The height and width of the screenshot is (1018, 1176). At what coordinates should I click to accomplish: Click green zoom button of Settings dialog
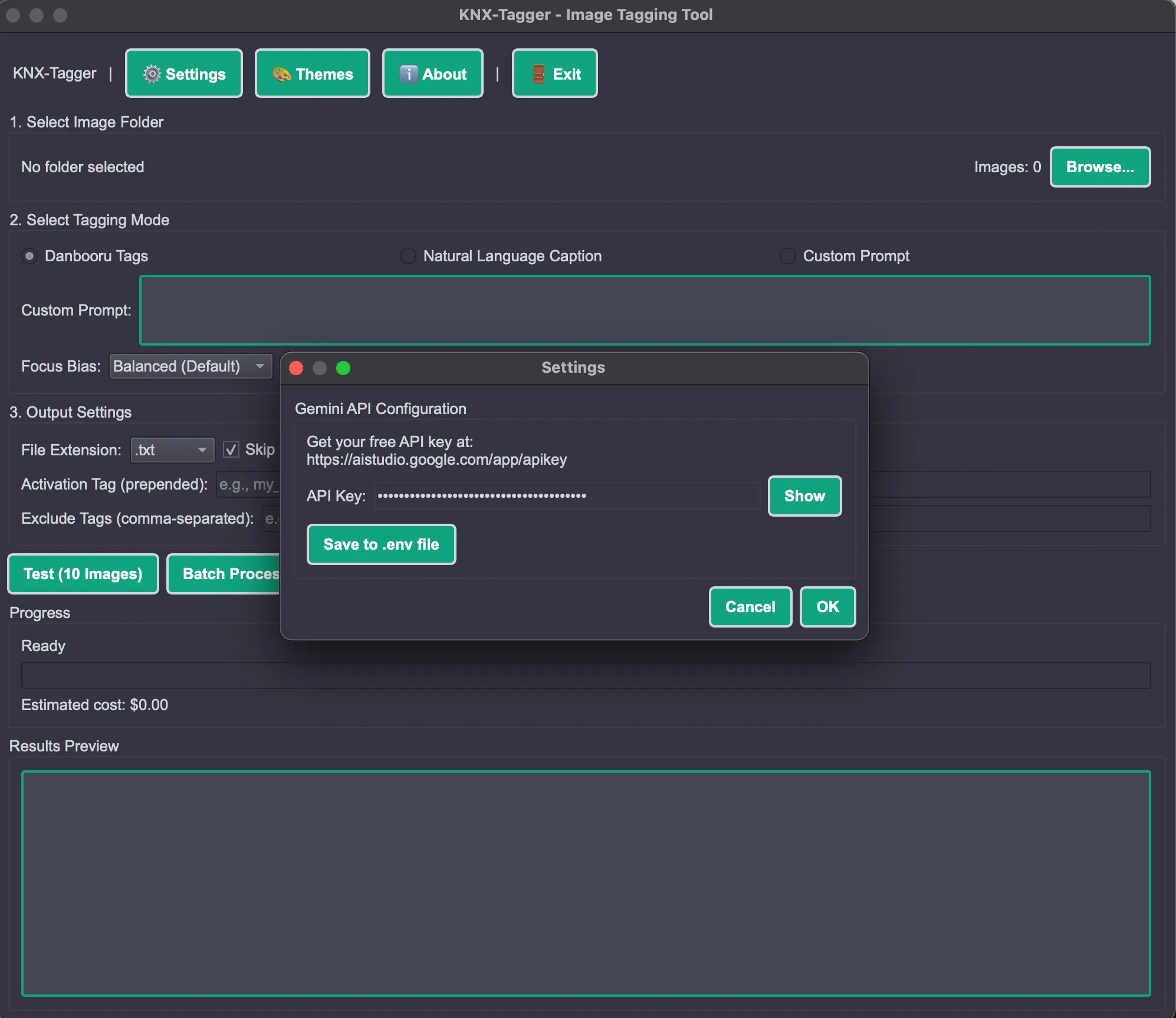coord(343,368)
